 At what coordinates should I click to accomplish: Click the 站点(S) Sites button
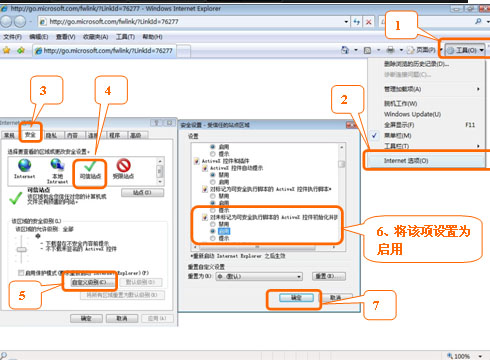142,193
